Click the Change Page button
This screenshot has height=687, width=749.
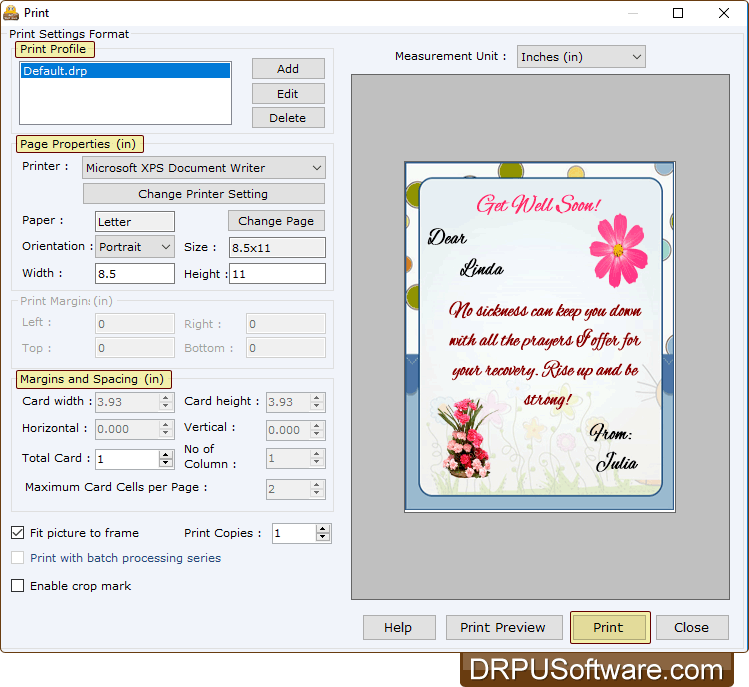(276, 221)
